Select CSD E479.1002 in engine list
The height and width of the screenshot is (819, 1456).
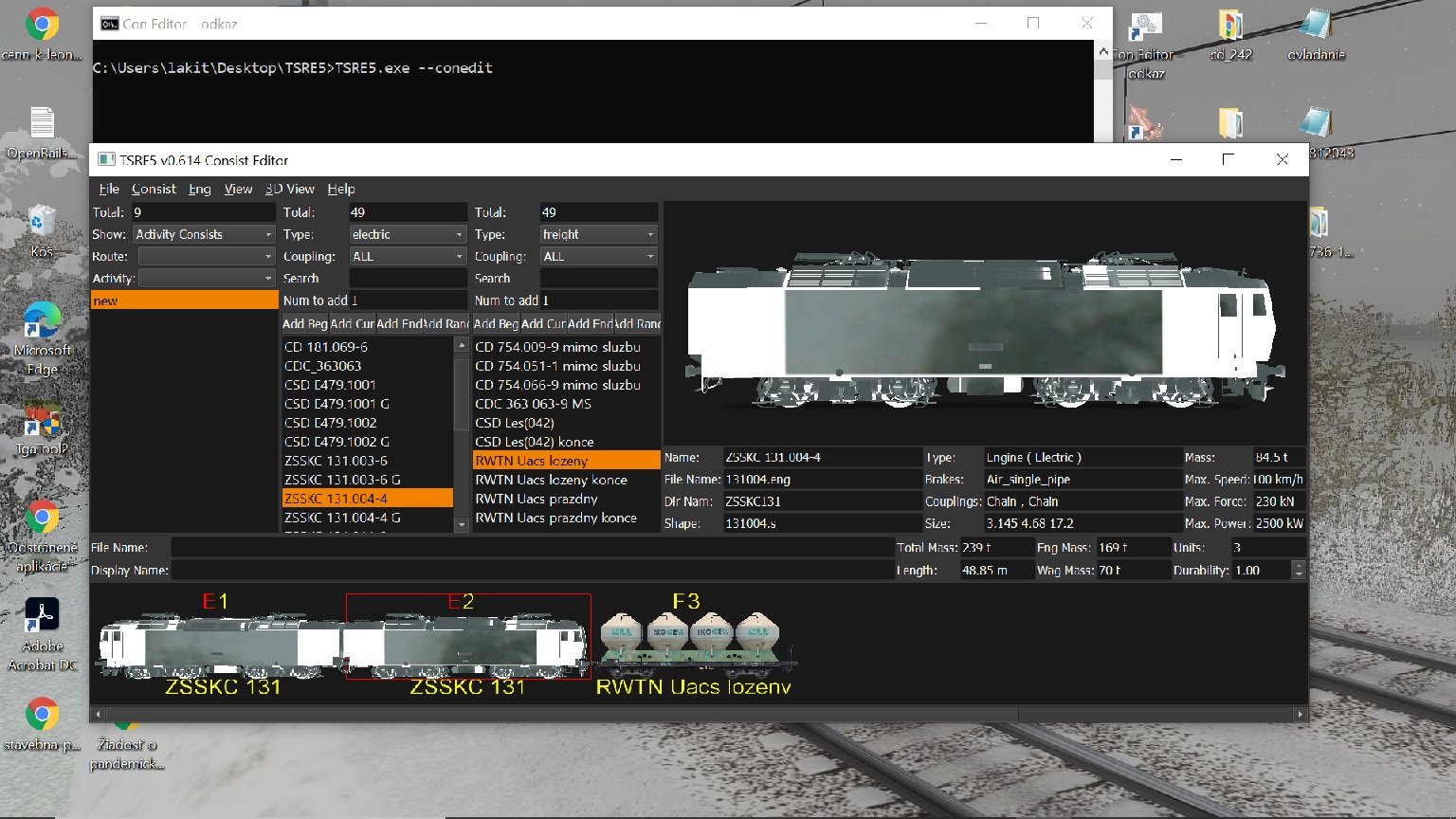click(331, 423)
